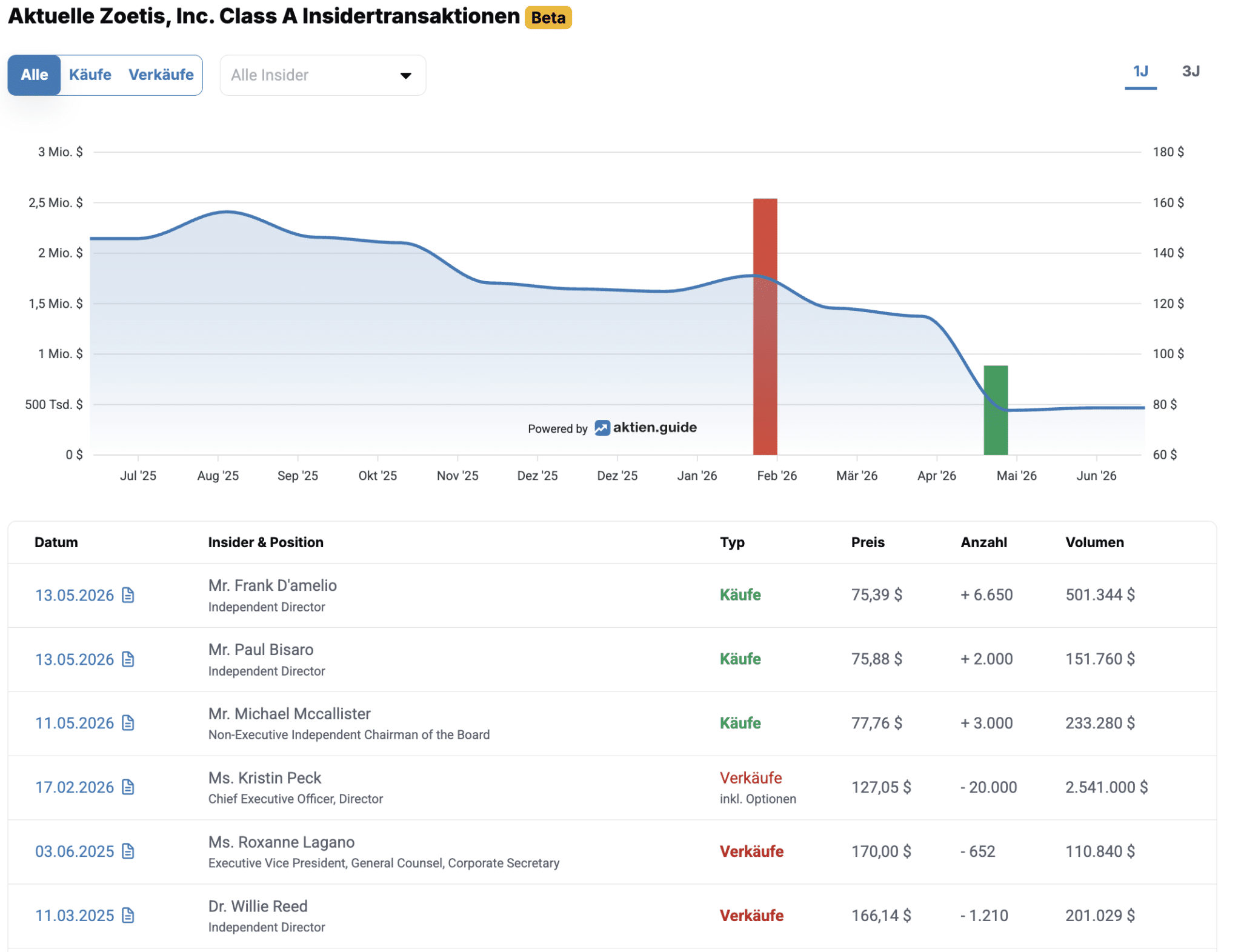Viewport: 1241px width, 952px height.
Task: Click the volume value 201.029 $
Action: [1100, 915]
